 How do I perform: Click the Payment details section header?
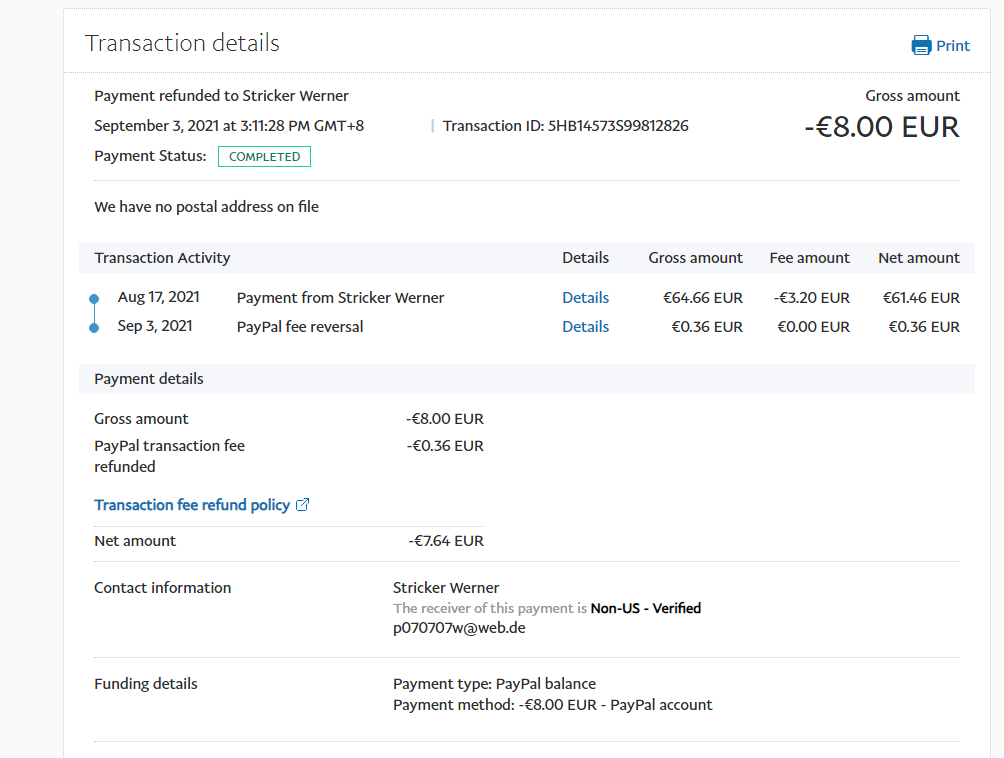click(x=149, y=379)
